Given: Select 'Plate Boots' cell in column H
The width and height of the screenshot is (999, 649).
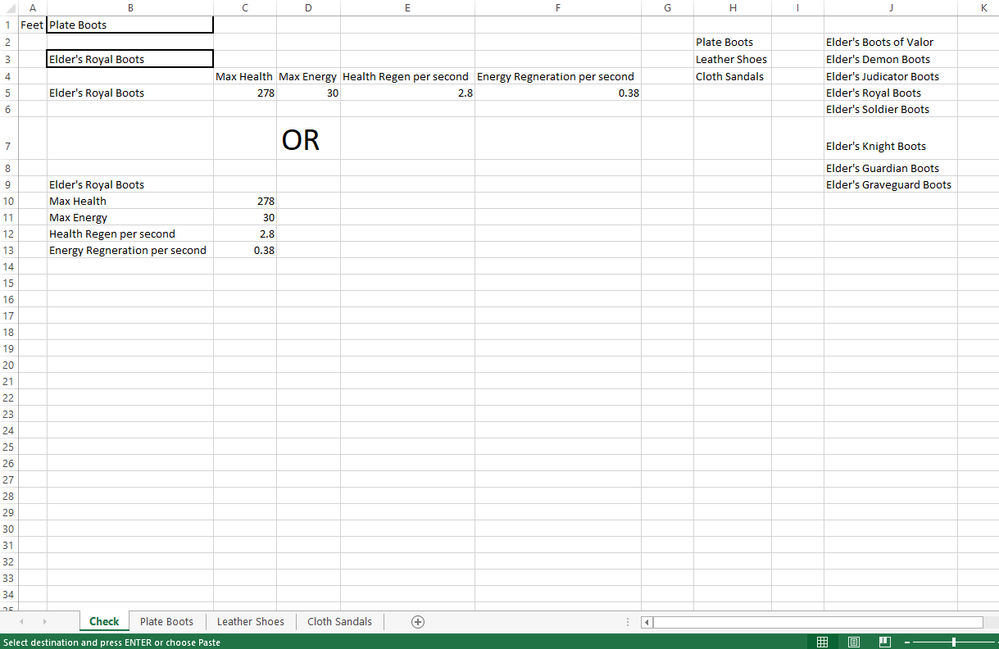Looking at the screenshot, I should click(x=733, y=42).
